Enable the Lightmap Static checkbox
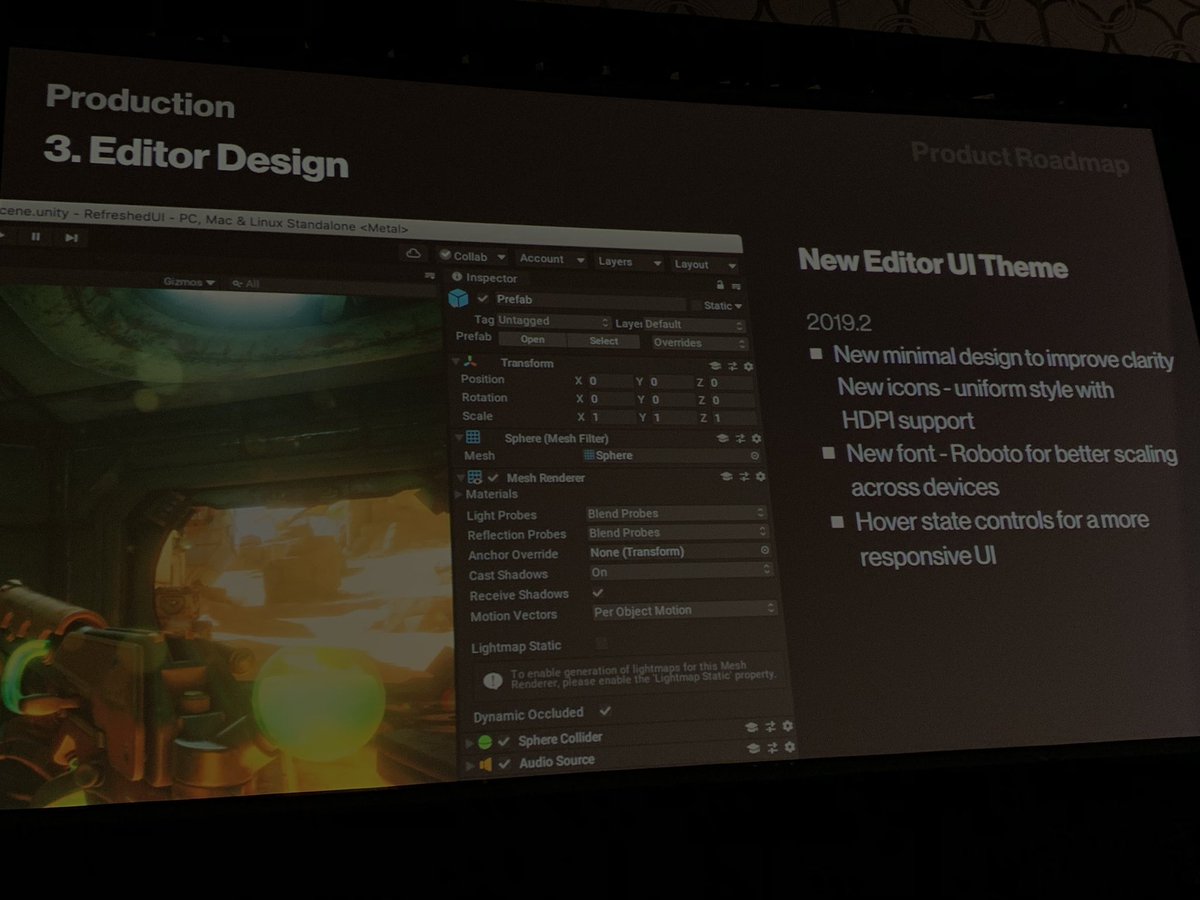This screenshot has height=900, width=1200. coord(601,643)
